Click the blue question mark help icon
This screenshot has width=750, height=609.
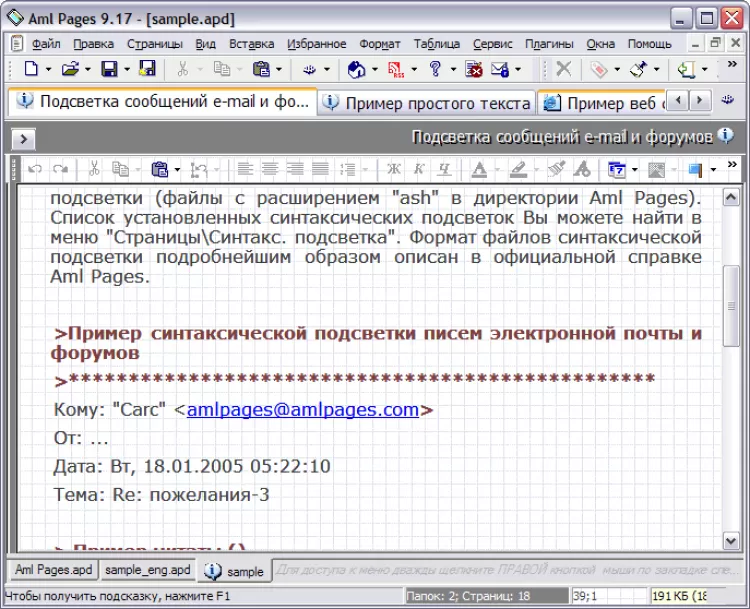pyautogui.click(x=435, y=69)
